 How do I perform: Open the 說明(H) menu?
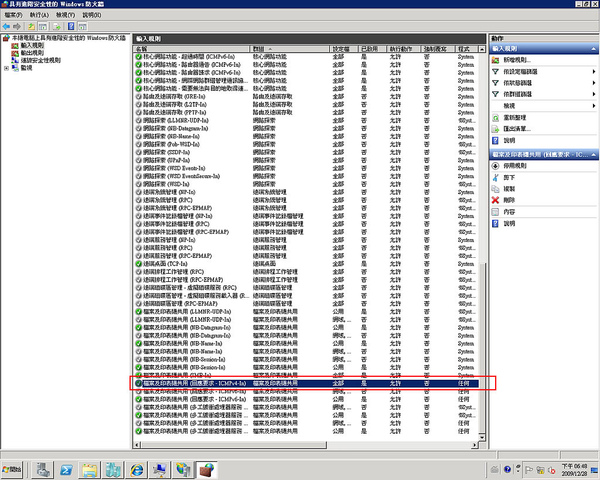tap(92, 15)
